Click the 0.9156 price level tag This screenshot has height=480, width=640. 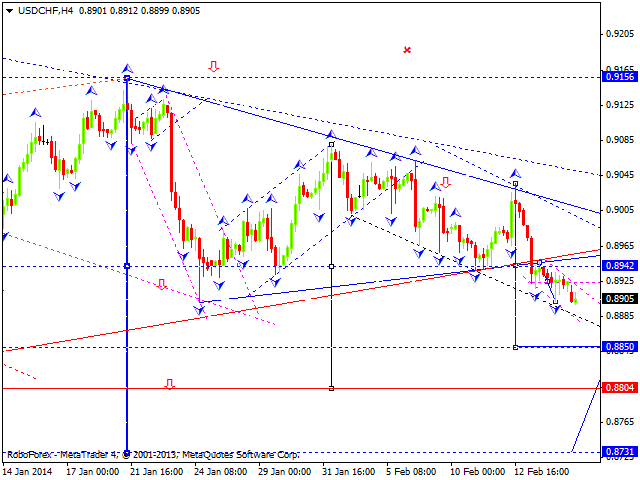tap(617, 76)
